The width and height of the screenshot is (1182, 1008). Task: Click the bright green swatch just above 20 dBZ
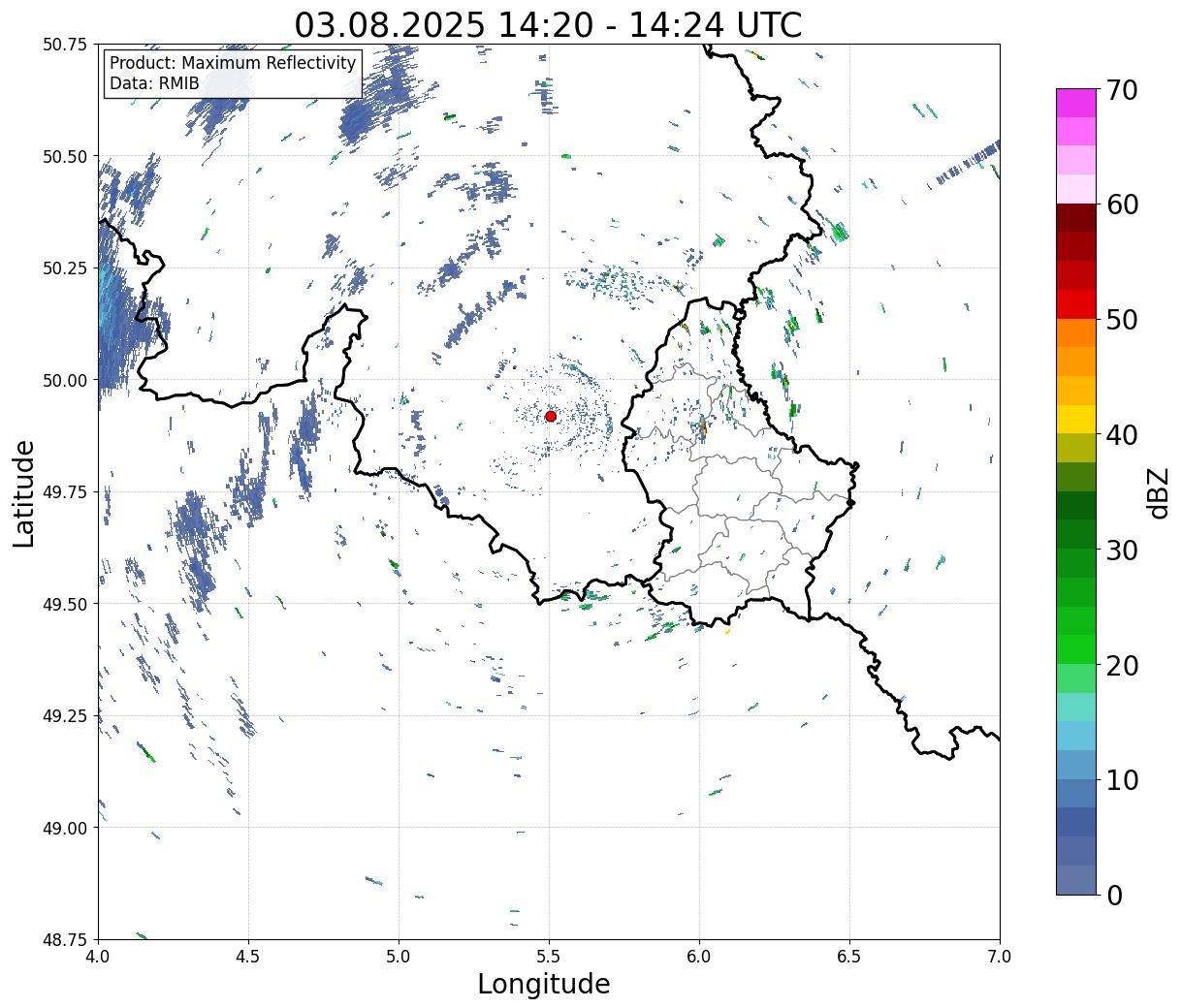[x=1076, y=648]
